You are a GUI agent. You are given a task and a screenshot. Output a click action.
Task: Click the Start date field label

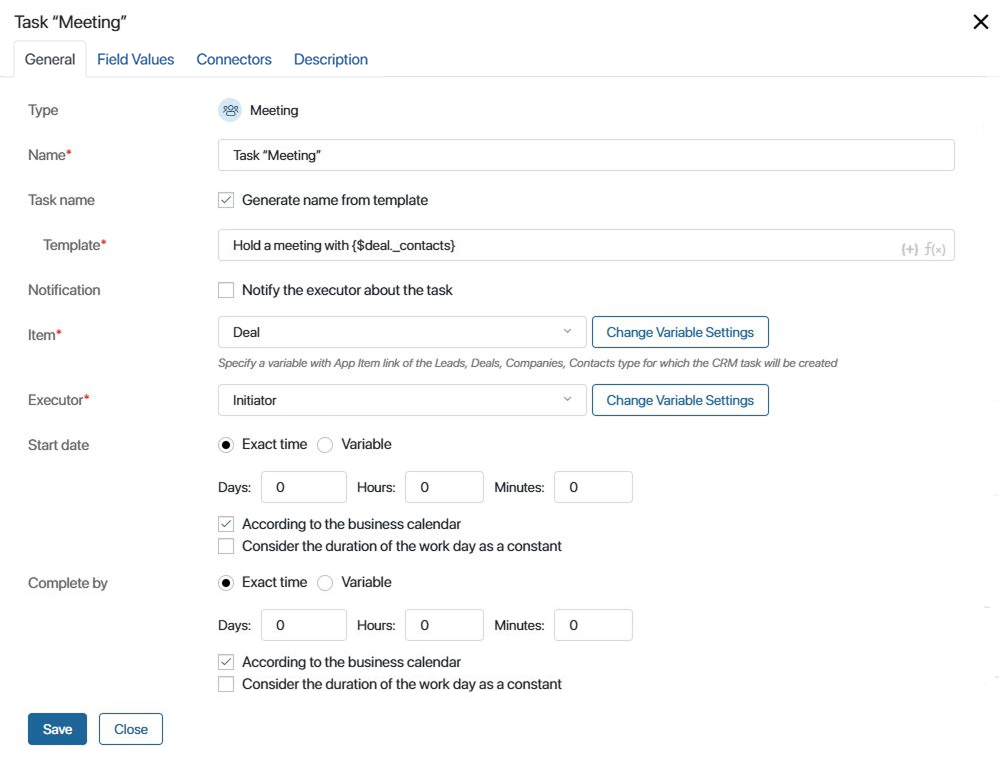pos(59,445)
